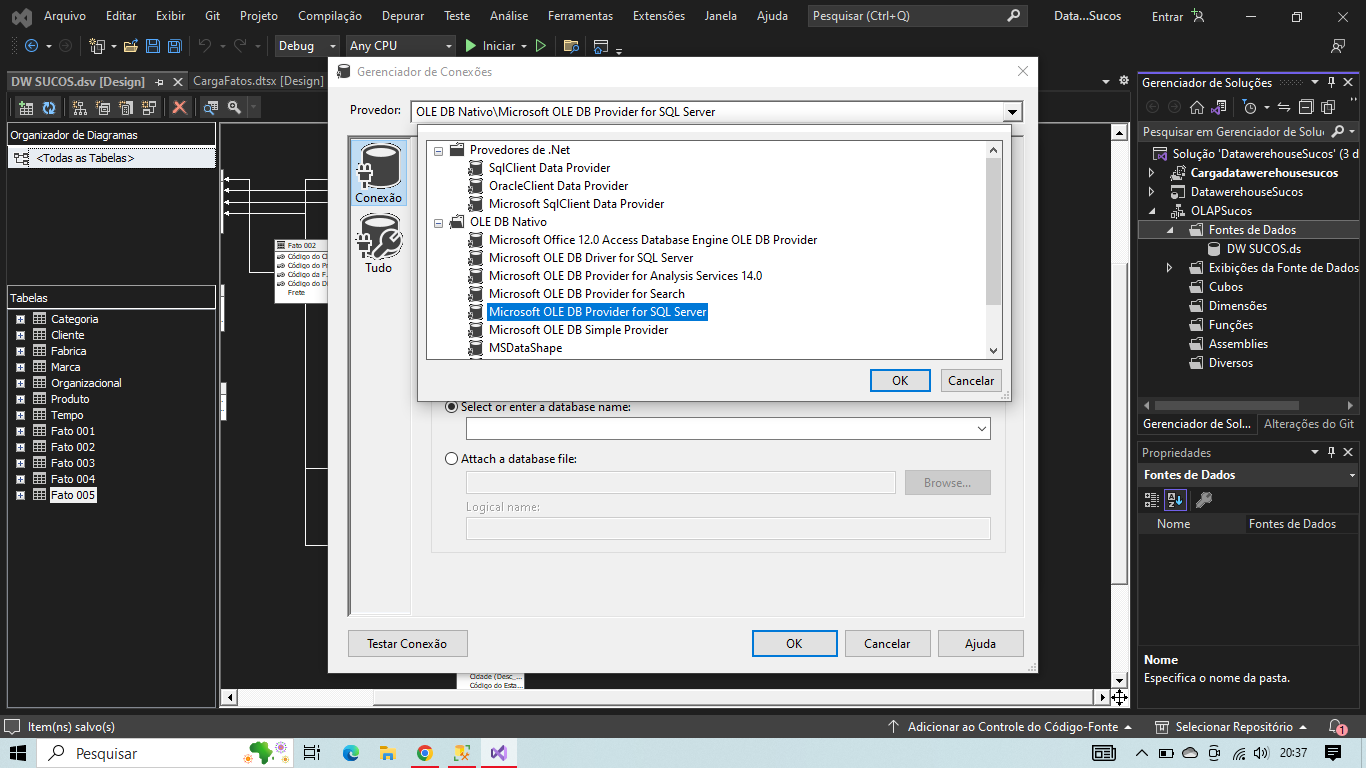Expand Exibições da Fonte de Dados folder
1366x768 pixels.
(x=1169, y=268)
